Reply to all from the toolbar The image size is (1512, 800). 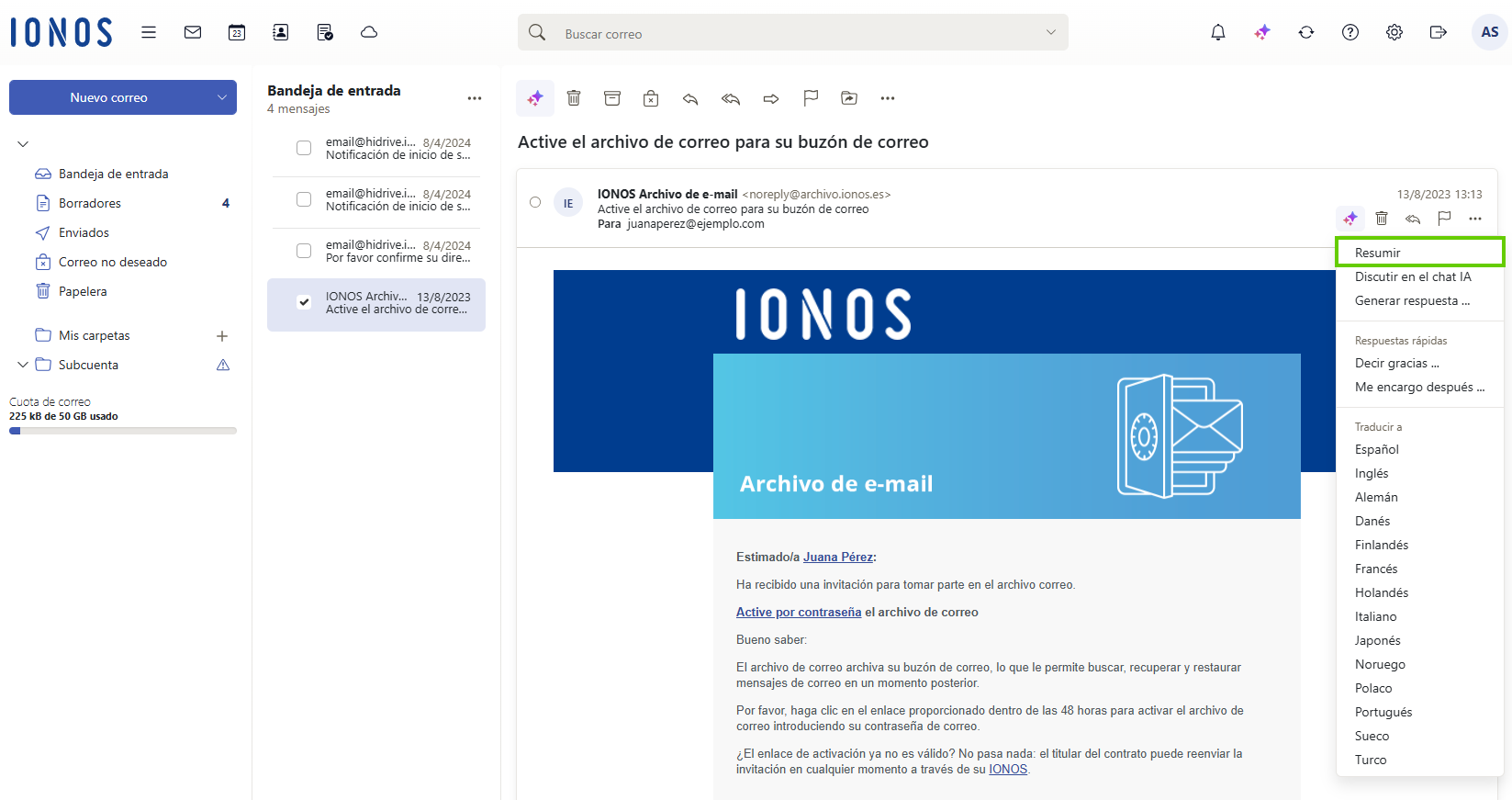pyautogui.click(x=731, y=98)
